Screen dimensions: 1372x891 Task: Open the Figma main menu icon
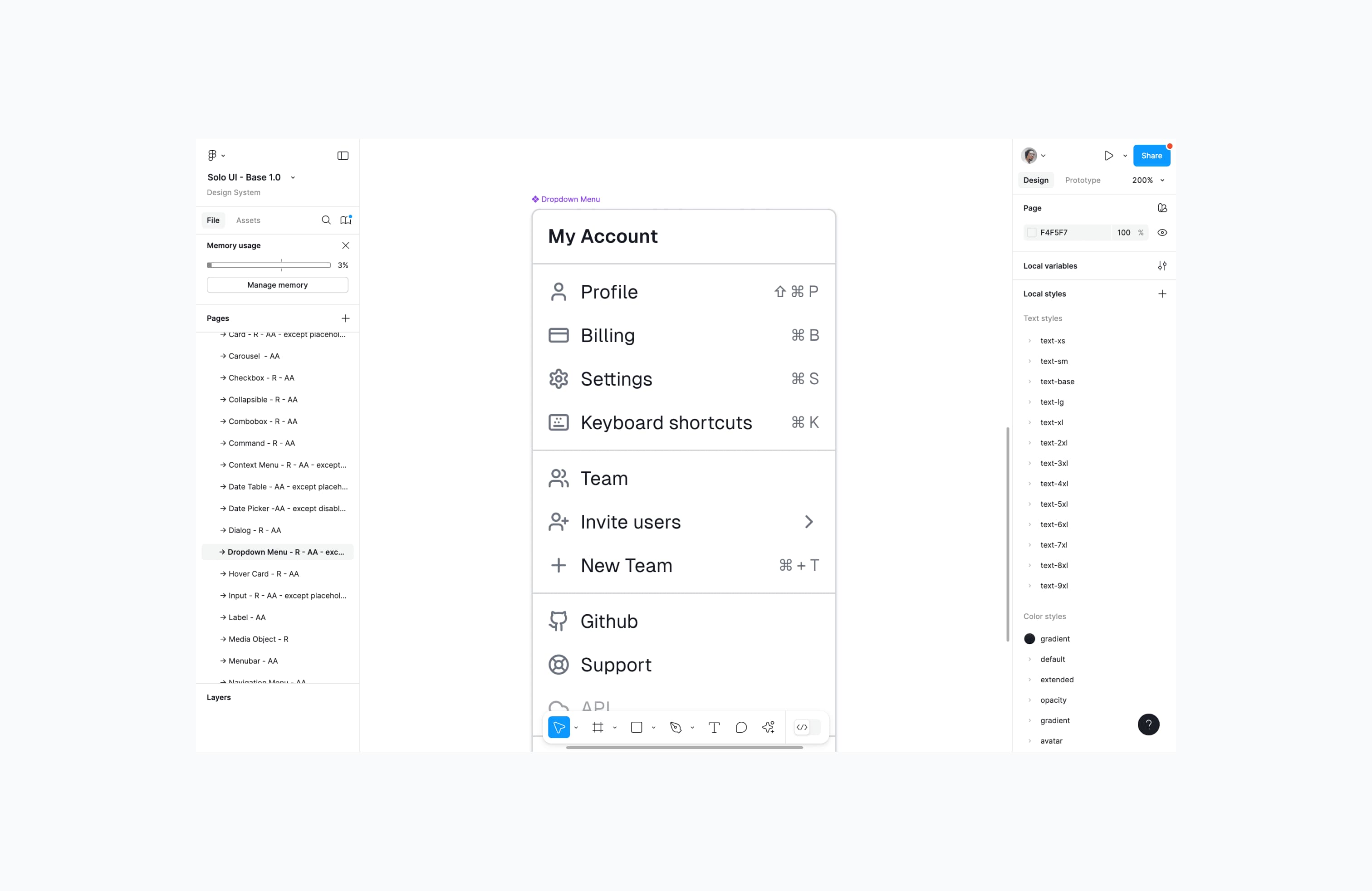tap(212, 156)
